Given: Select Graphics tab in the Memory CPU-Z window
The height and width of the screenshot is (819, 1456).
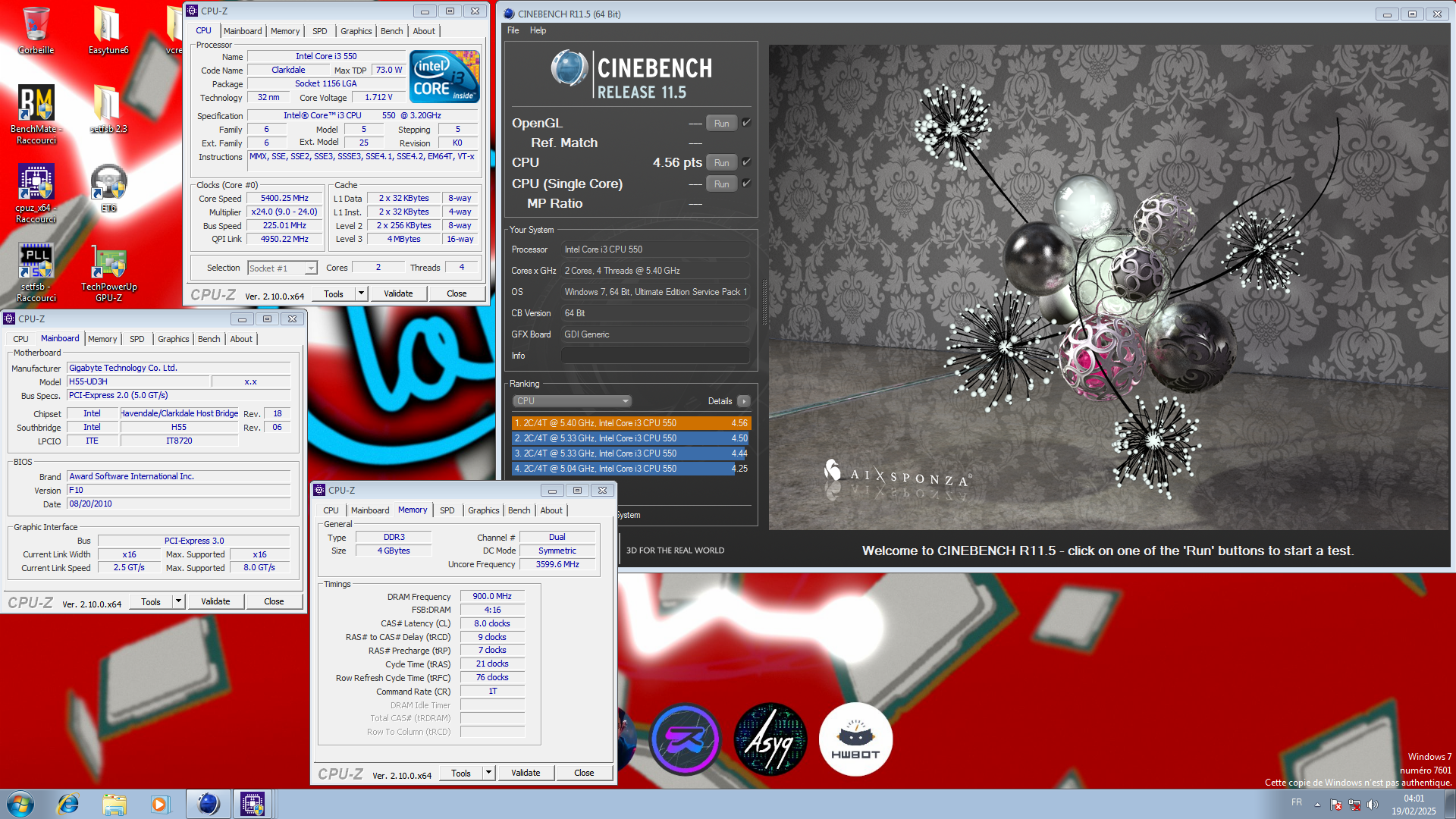Looking at the screenshot, I should [x=483, y=510].
